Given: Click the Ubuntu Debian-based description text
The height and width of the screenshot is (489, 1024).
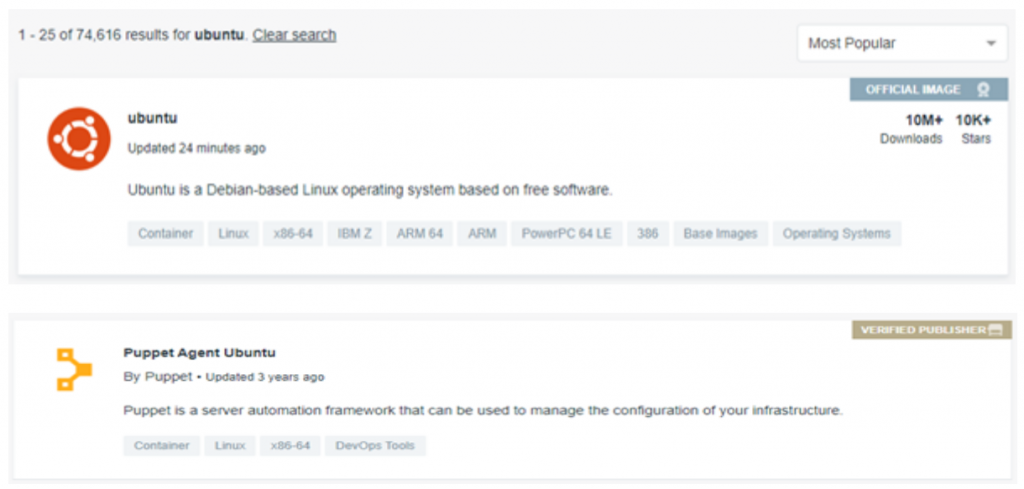Looking at the screenshot, I should point(370,191).
